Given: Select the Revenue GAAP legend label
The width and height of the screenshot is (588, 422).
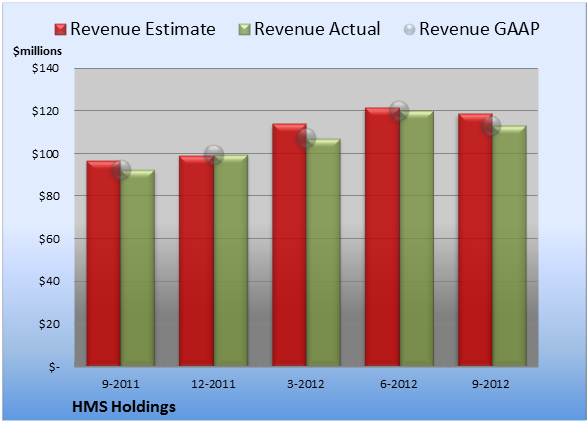Looking at the screenshot, I should (x=479, y=29).
